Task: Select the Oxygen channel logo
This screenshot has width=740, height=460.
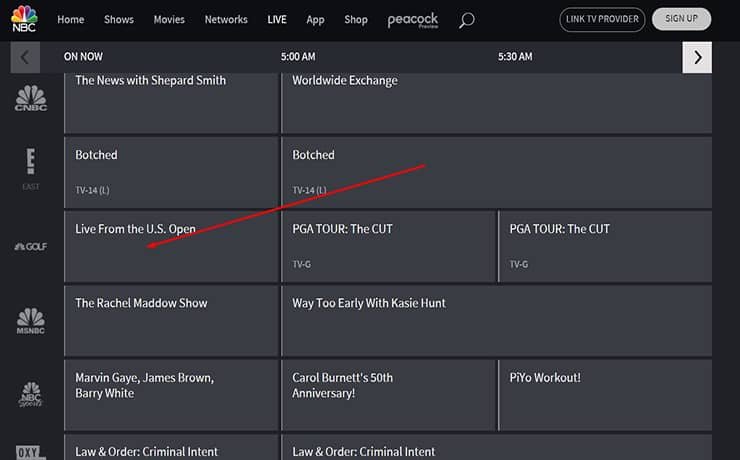Action: click(x=31, y=452)
